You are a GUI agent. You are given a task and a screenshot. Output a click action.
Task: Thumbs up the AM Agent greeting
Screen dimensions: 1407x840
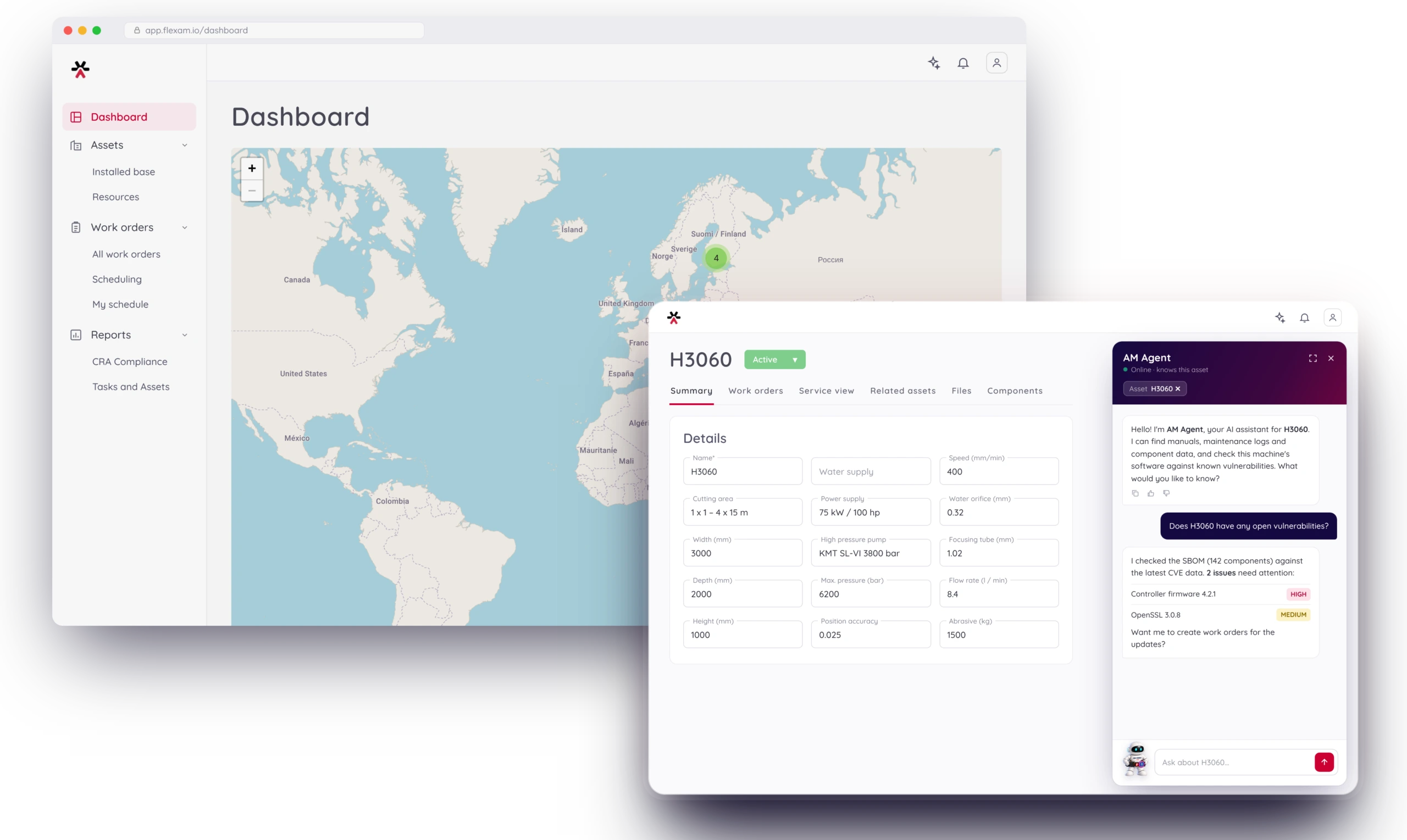[x=1150, y=493]
